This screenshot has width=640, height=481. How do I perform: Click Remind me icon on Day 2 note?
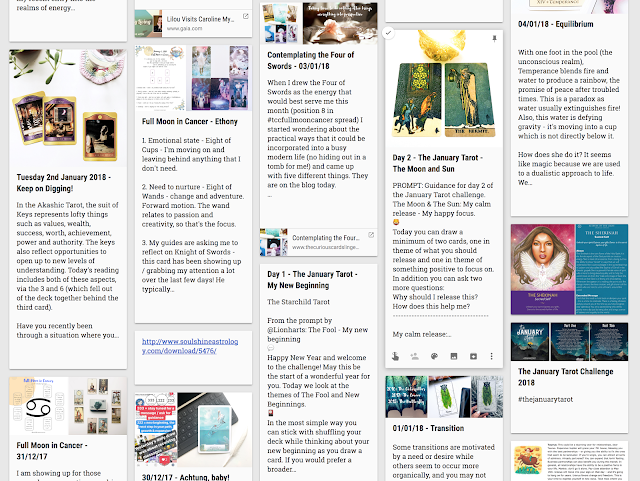pyautogui.click(x=395, y=356)
